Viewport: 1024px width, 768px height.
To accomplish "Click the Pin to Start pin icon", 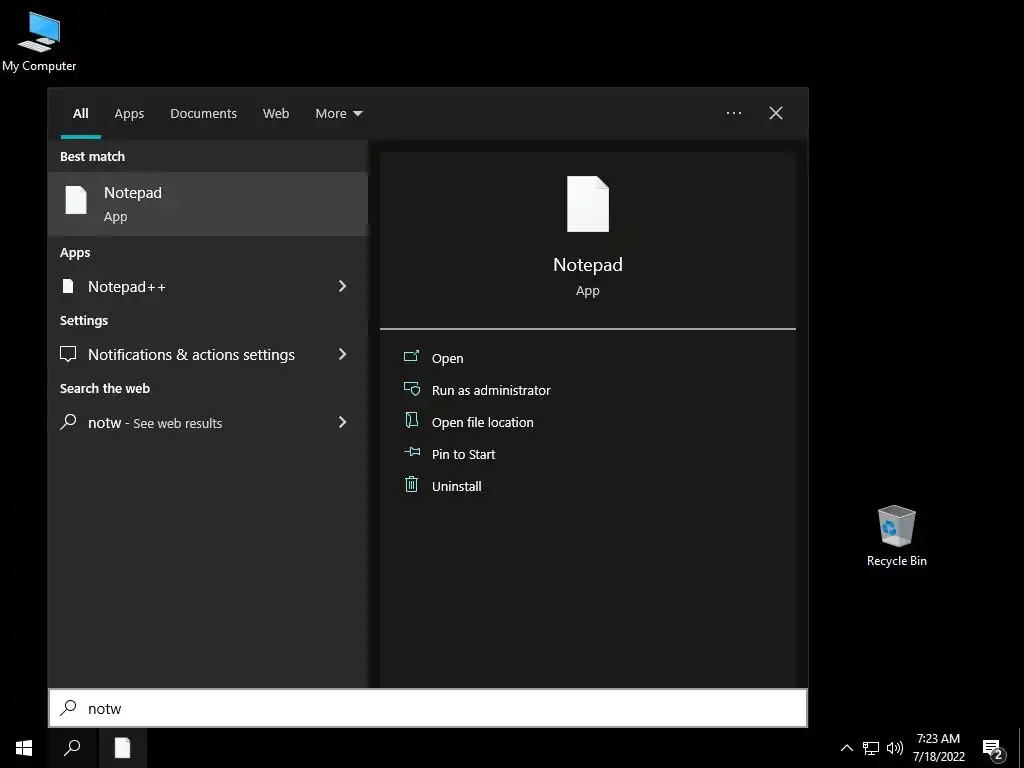I will (x=412, y=452).
